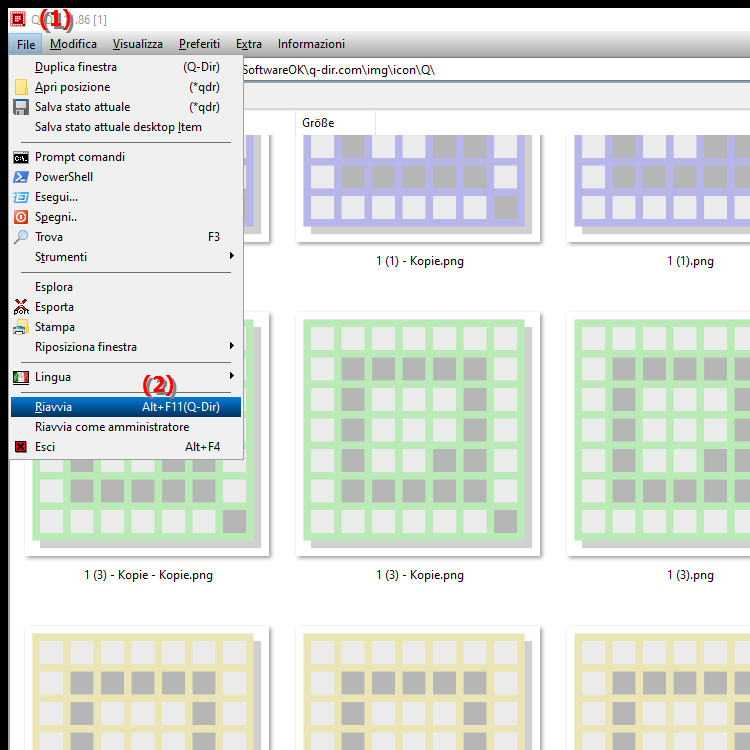Click the file name label 1 (1) - Kopie.png
This screenshot has width=750, height=750.
point(420,262)
